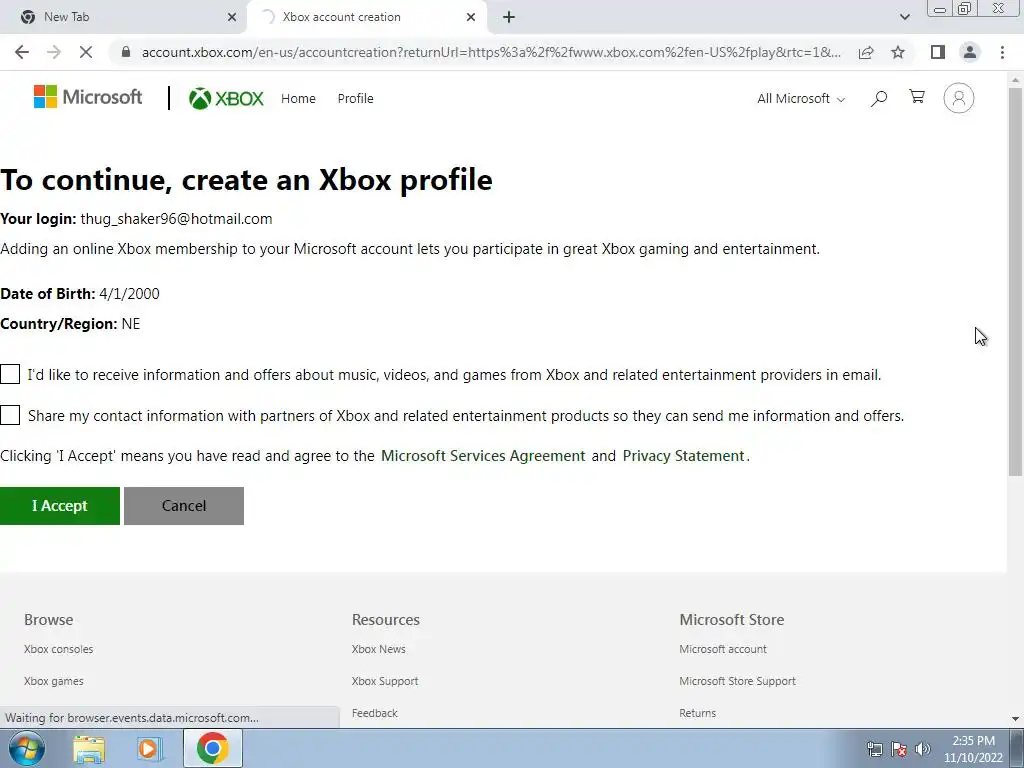Select the Xbox account creation tab
This screenshot has width=1024, height=768.
pyautogui.click(x=367, y=17)
